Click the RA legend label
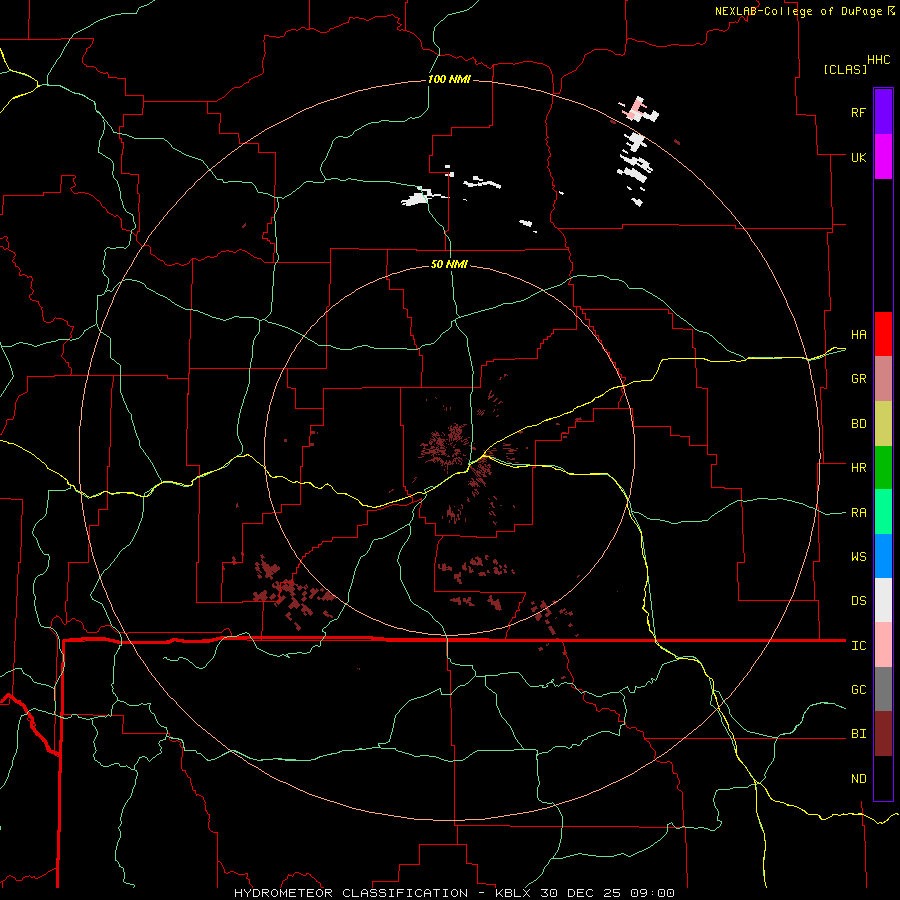The height and width of the screenshot is (900, 900). tap(858, 513)
